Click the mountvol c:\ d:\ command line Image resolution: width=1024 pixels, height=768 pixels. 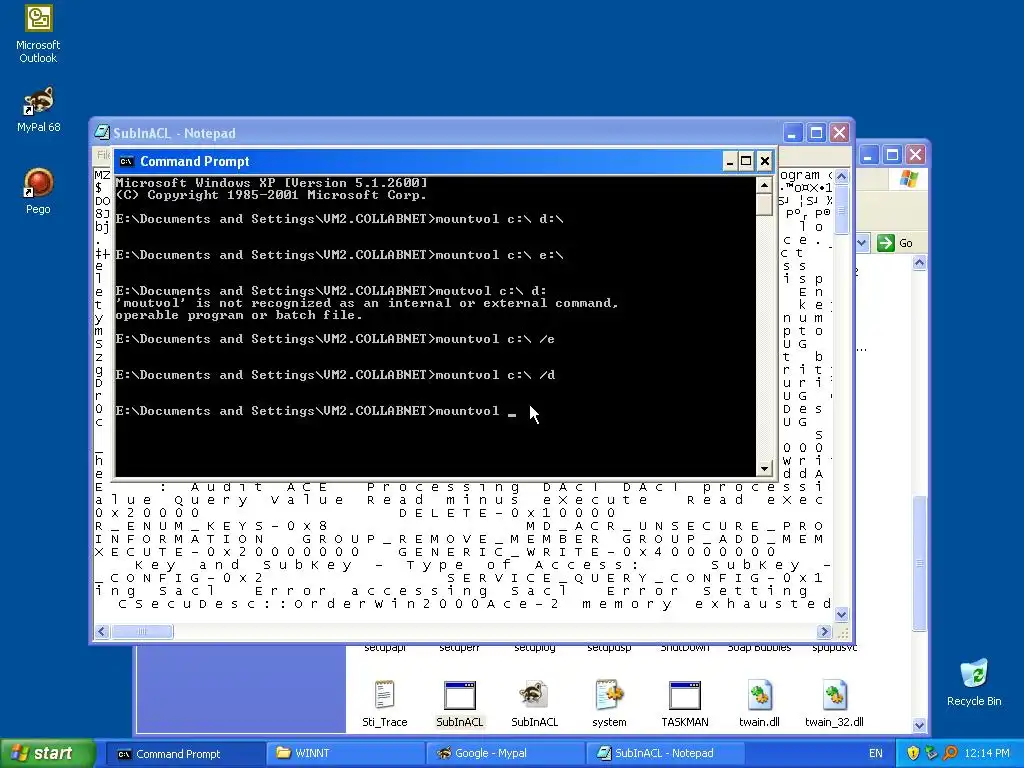(x=339, y=219)
